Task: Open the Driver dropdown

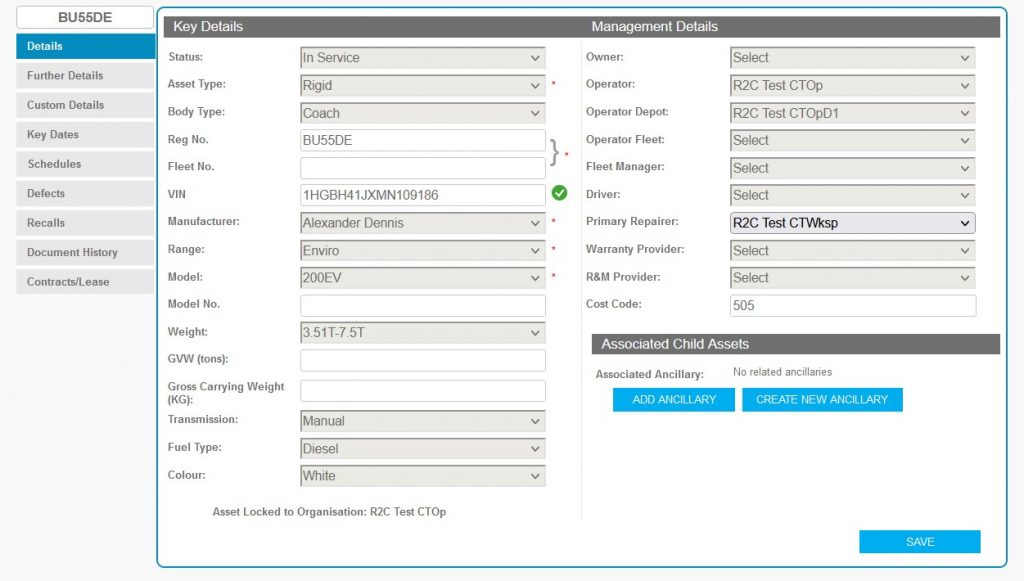Action: (852, 195)
